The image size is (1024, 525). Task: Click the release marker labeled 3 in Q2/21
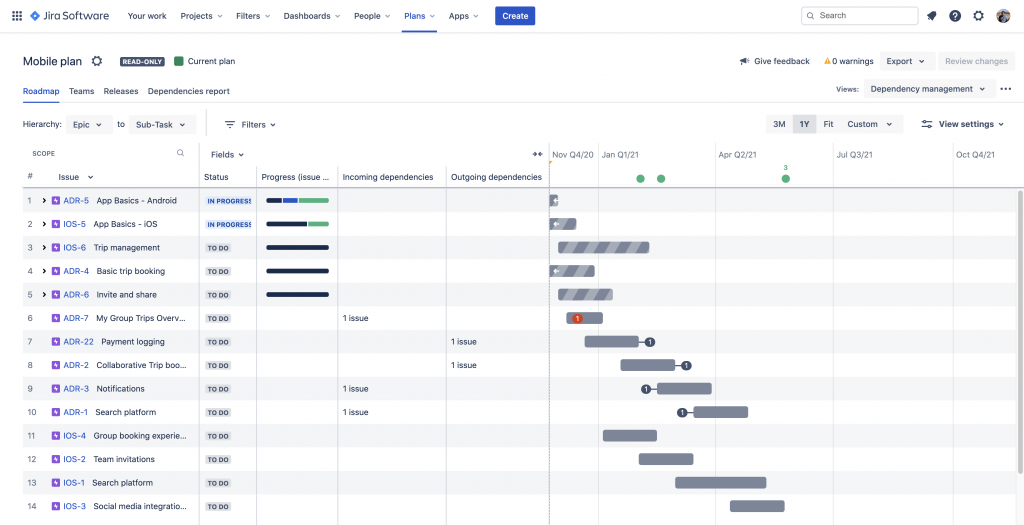click(786, 178)
